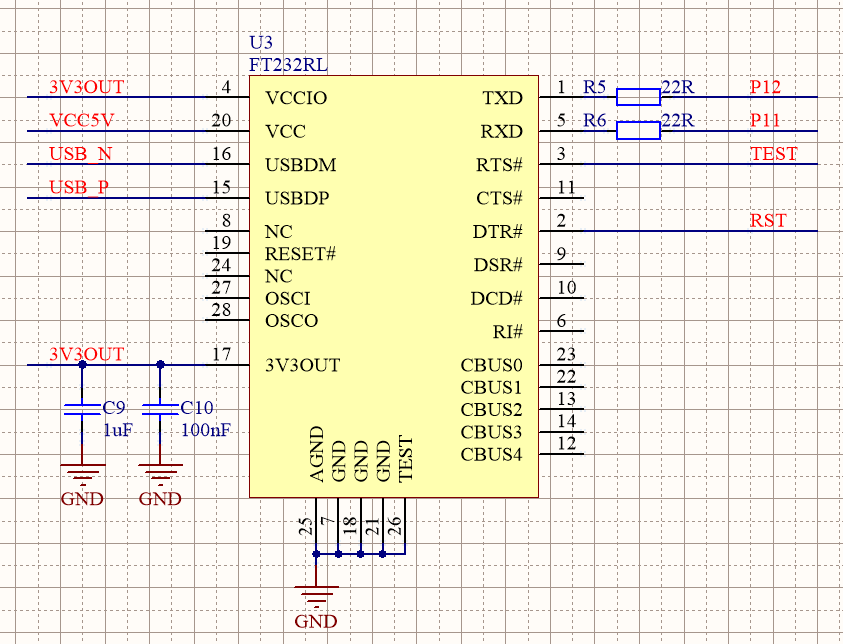Viewport: 843px width, 644px height.
Task: Select the 100nF capacitor value
Action: pyautogui.click(x=206, y=430)
